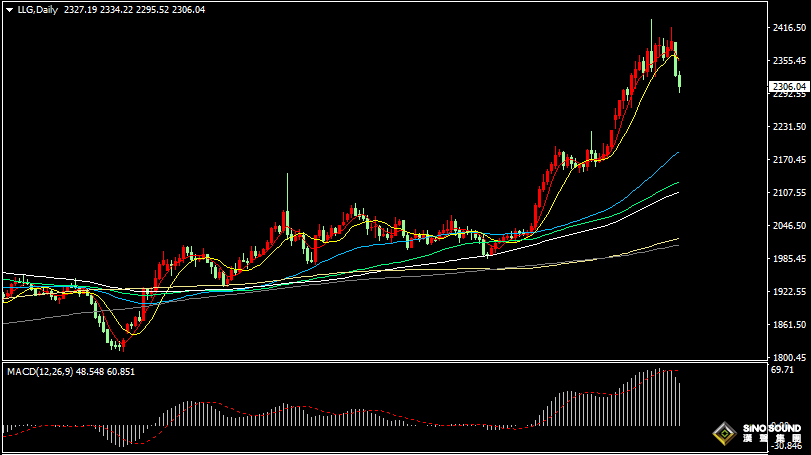Click the 2046.50 price axis label
Screen dimensions: 811x455
click(789, 226)
